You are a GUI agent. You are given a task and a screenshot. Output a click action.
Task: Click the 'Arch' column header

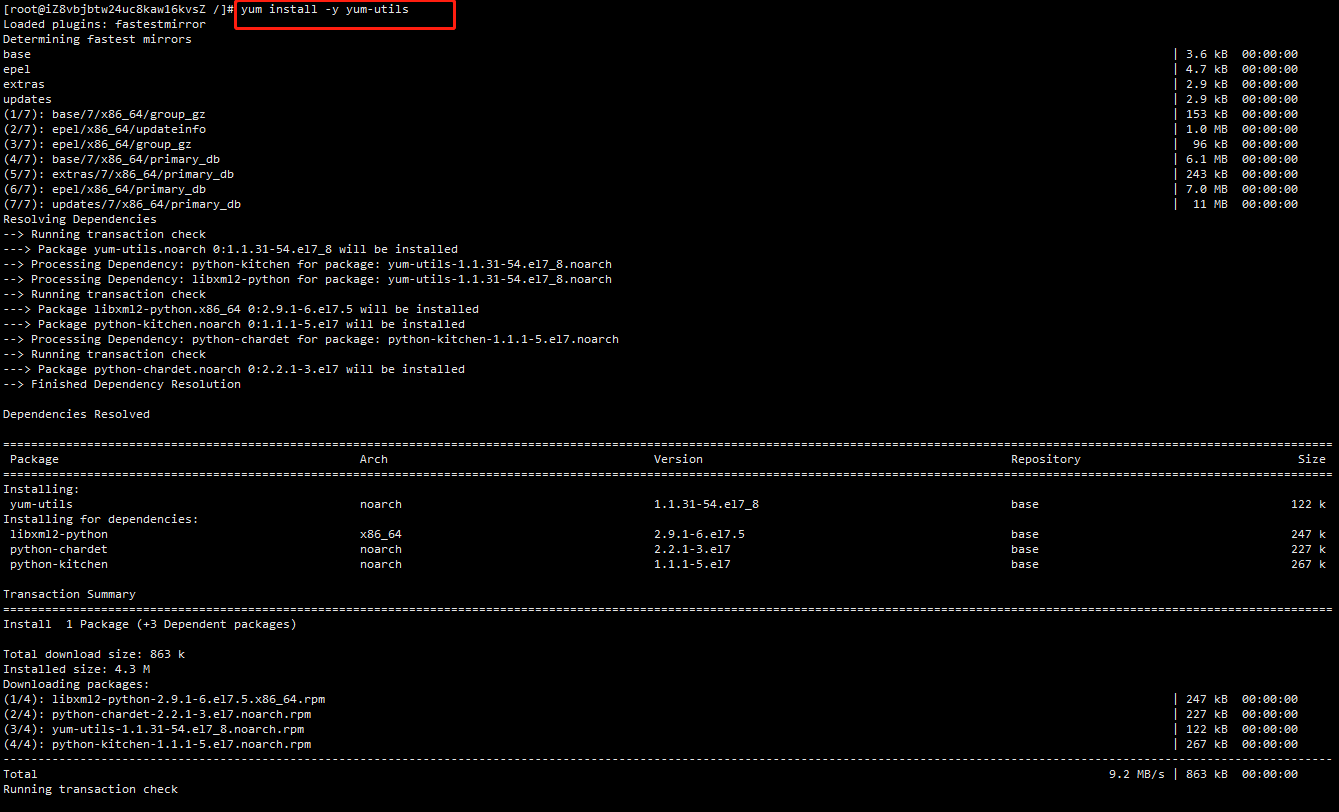click(x=374, y=459)
